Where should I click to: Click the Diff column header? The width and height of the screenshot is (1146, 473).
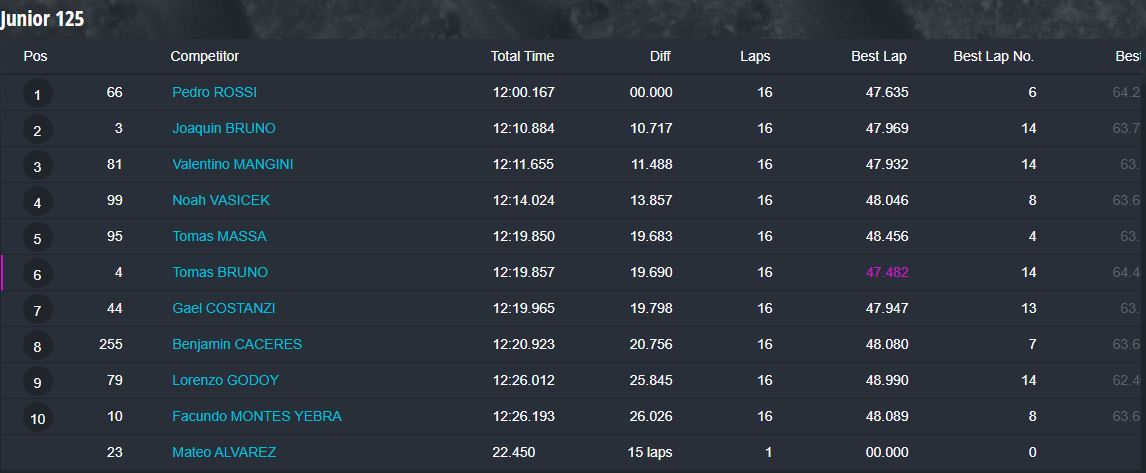coord(660,56)
